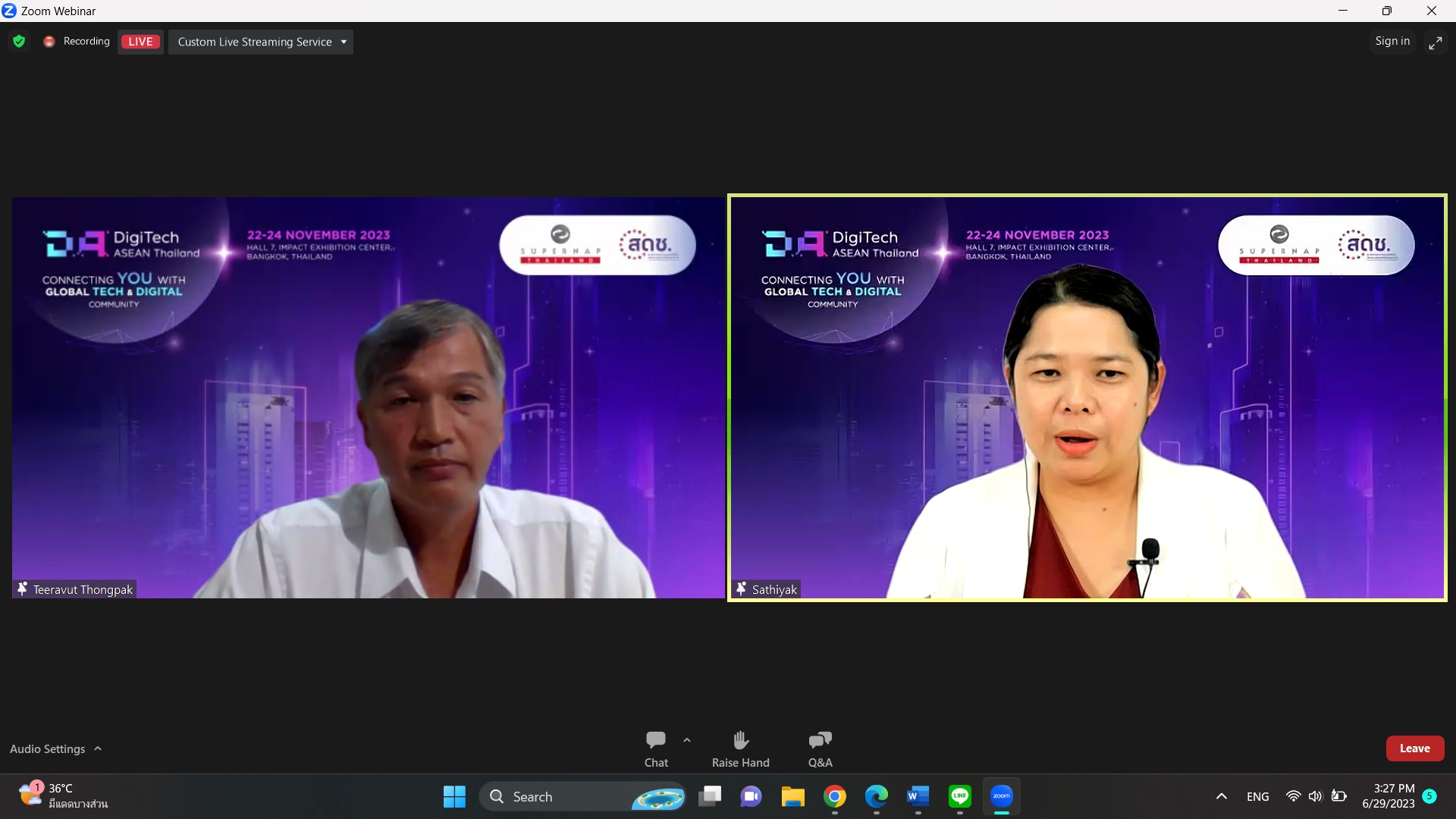
Task: Click the Sign in button
Action: click(1392, 41)
